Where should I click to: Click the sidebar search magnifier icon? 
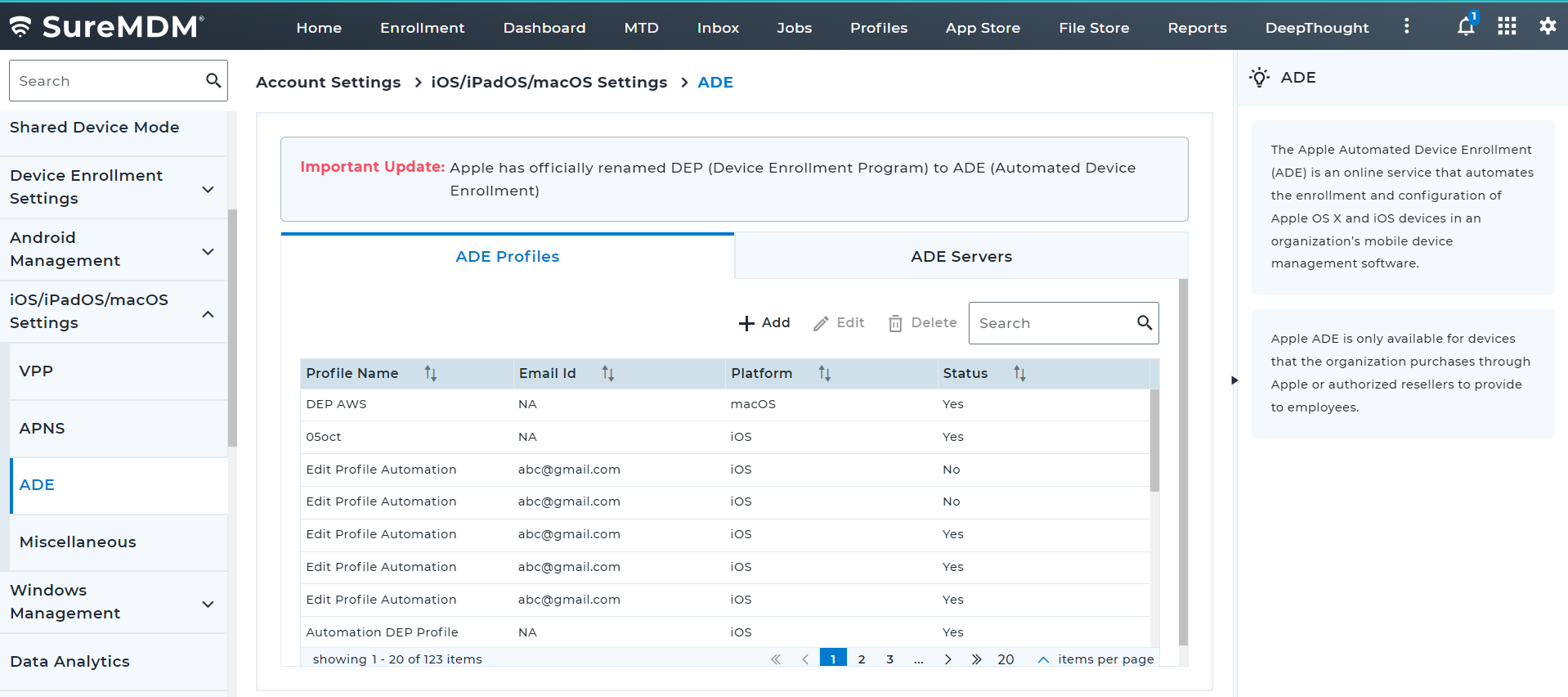pos(213,80)
